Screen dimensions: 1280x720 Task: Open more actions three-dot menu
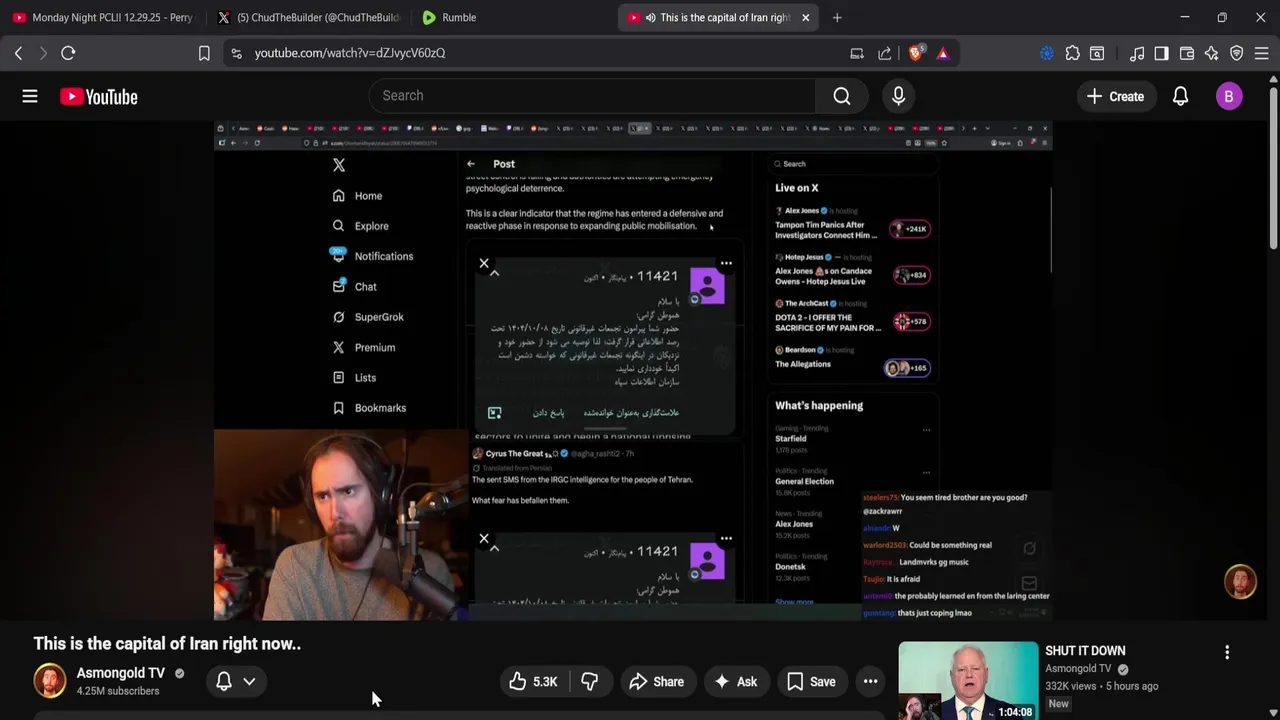click(871, 682)
